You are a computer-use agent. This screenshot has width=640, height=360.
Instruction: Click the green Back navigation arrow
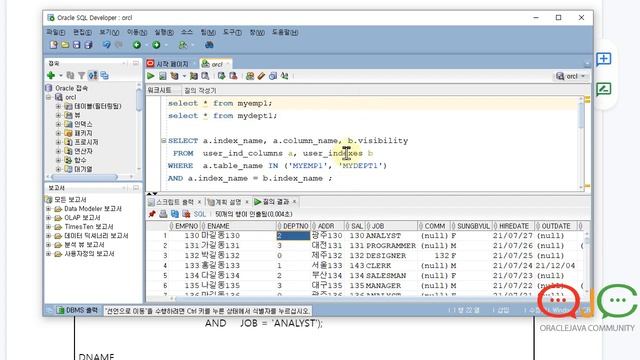tap(137, 45)
